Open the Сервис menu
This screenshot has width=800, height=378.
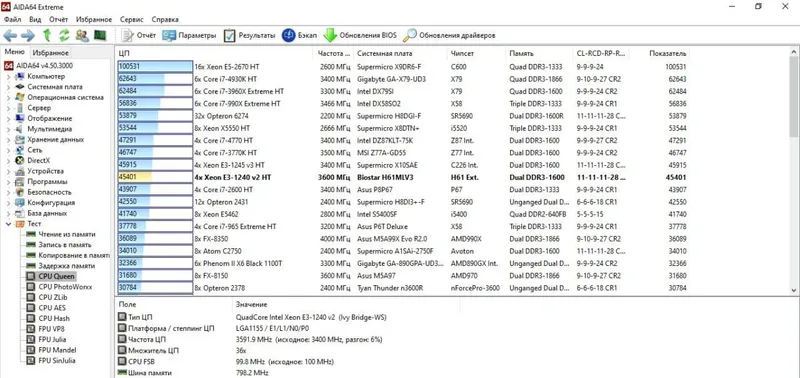click(x=132, y=19)
